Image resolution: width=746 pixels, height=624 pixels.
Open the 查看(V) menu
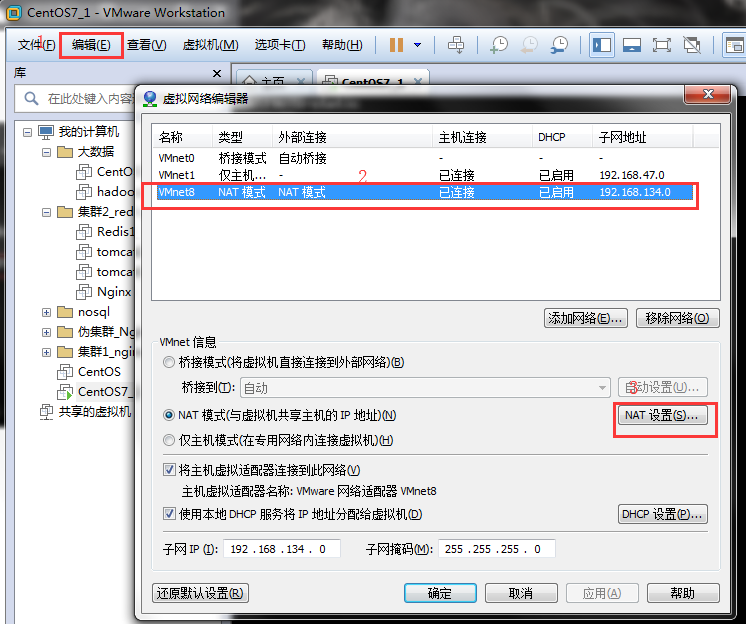coord(147,45)
